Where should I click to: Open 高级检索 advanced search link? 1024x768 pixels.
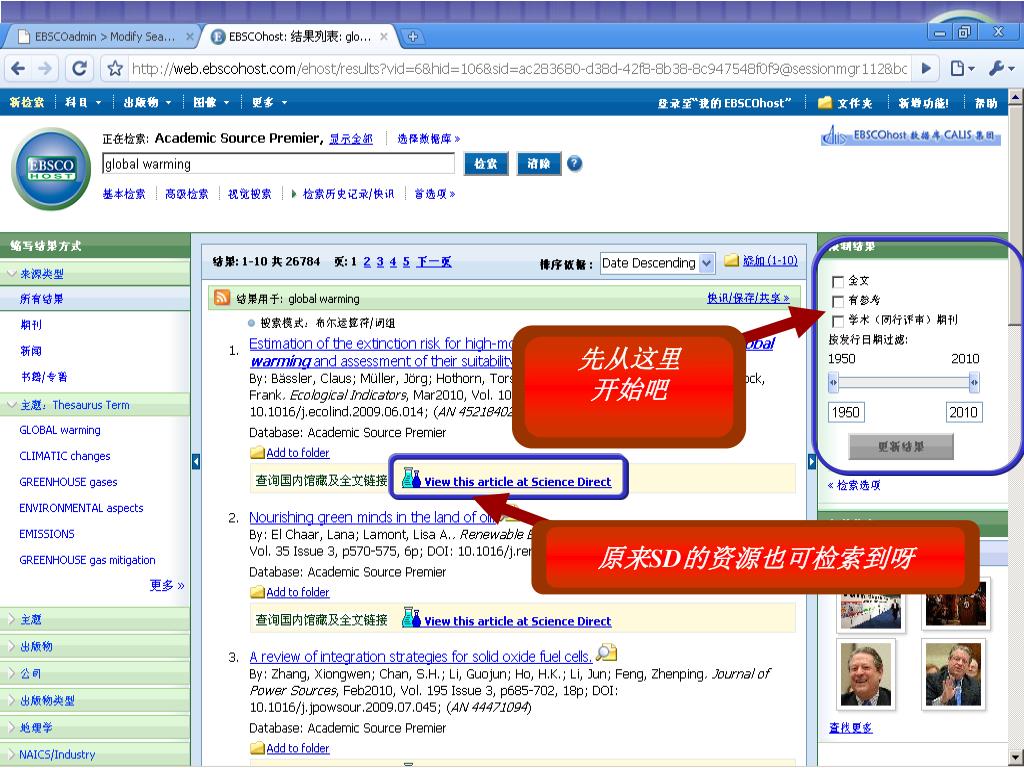pos(187,194)
